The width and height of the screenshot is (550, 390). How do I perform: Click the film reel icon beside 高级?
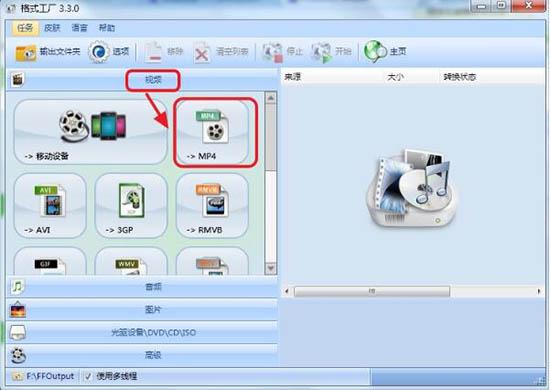[x=18, y=355]
